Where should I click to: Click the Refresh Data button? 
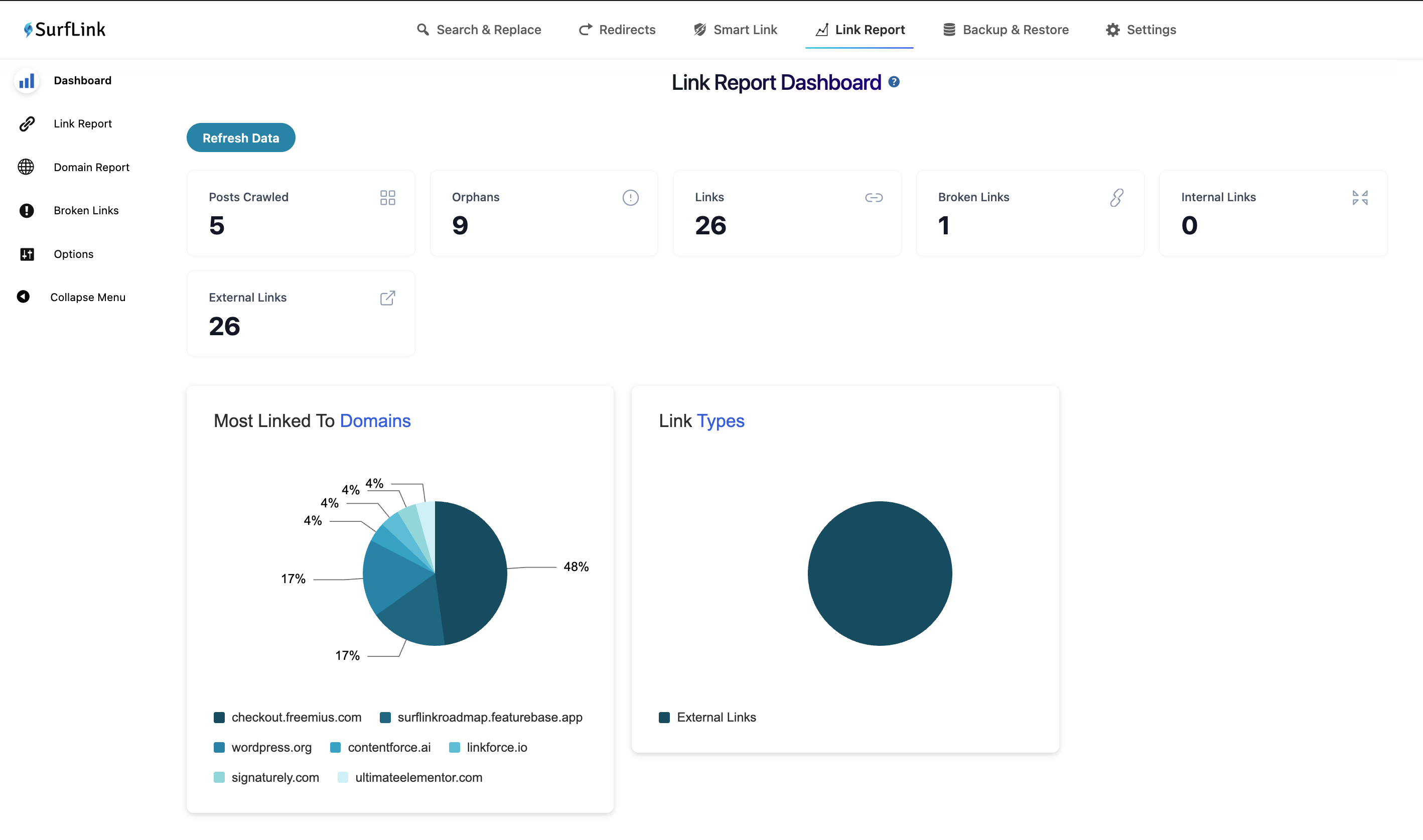(240, 137)
